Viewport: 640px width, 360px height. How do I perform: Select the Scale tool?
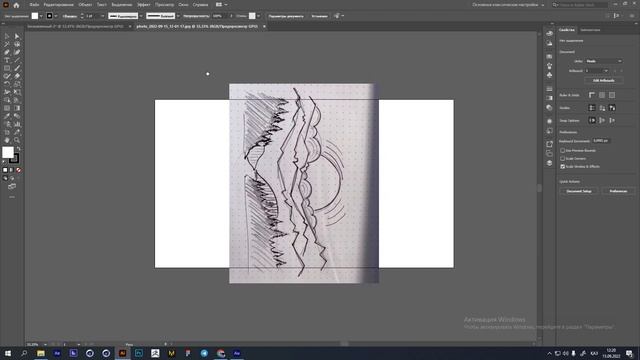pos(17,84)
